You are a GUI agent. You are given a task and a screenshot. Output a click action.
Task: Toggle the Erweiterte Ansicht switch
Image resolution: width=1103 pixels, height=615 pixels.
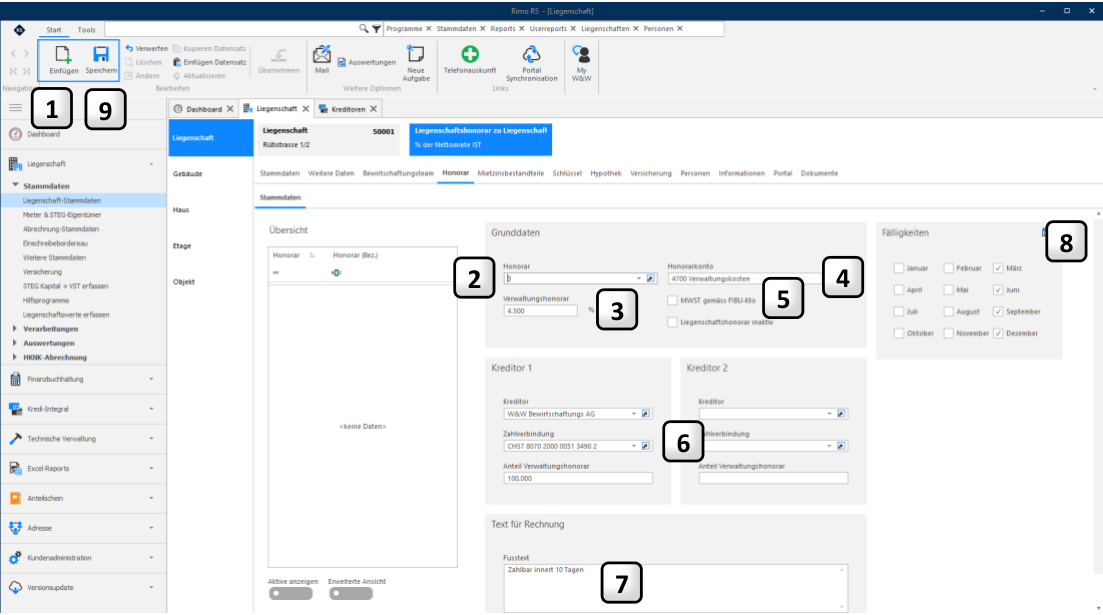click(x=350, y=593)
